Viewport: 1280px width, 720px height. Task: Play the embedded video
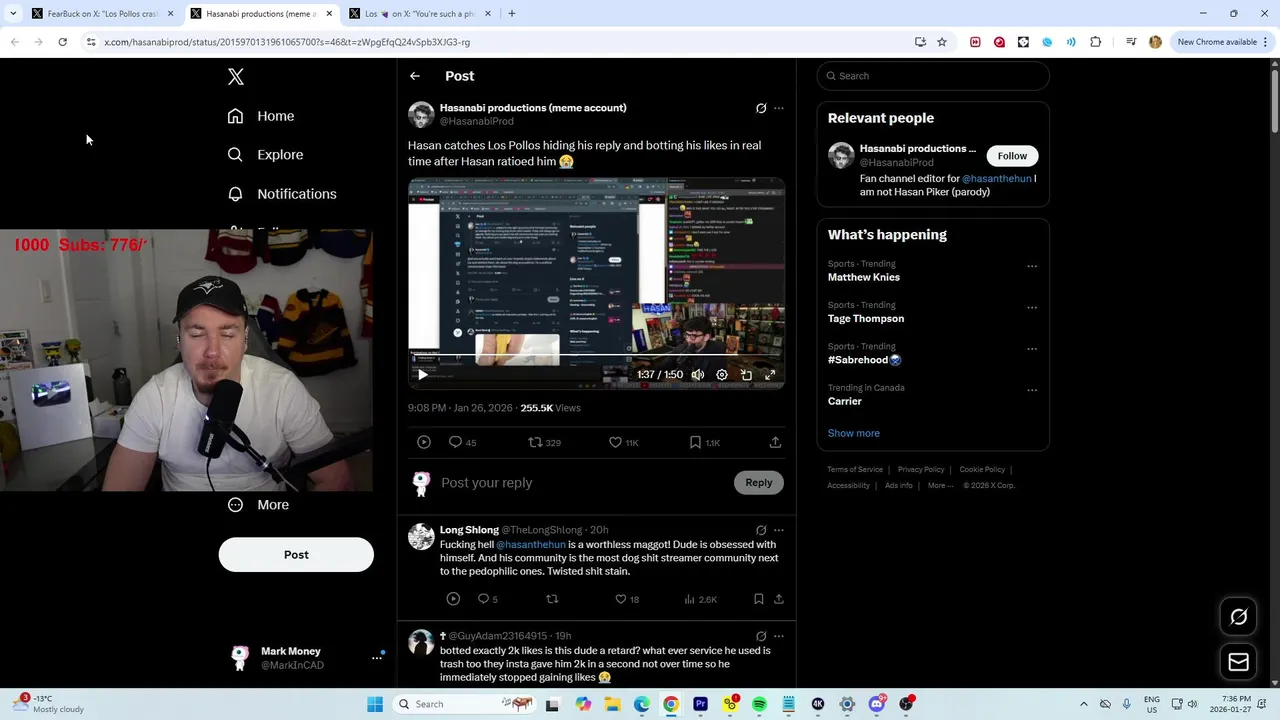click(x=422, y=375)
